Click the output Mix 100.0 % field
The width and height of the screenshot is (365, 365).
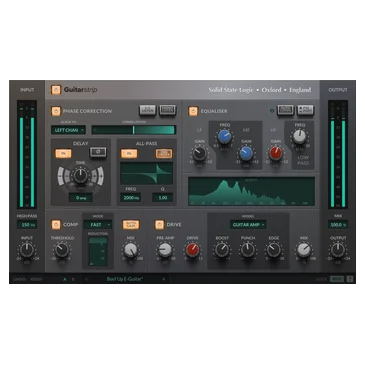tap(338, 225)
